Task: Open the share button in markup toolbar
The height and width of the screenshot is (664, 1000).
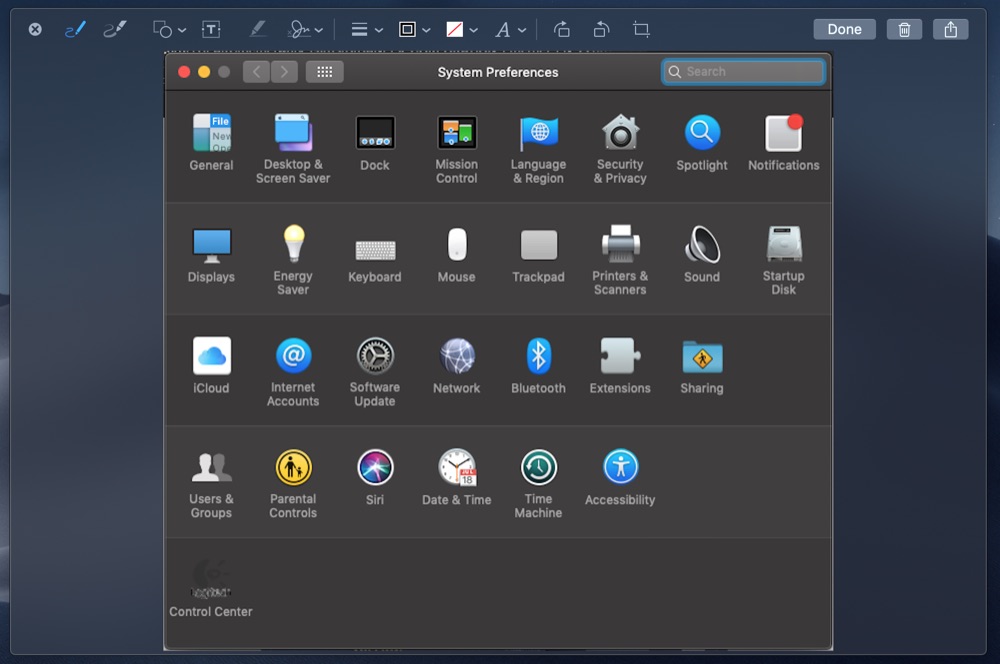Action: click(951, 29)
